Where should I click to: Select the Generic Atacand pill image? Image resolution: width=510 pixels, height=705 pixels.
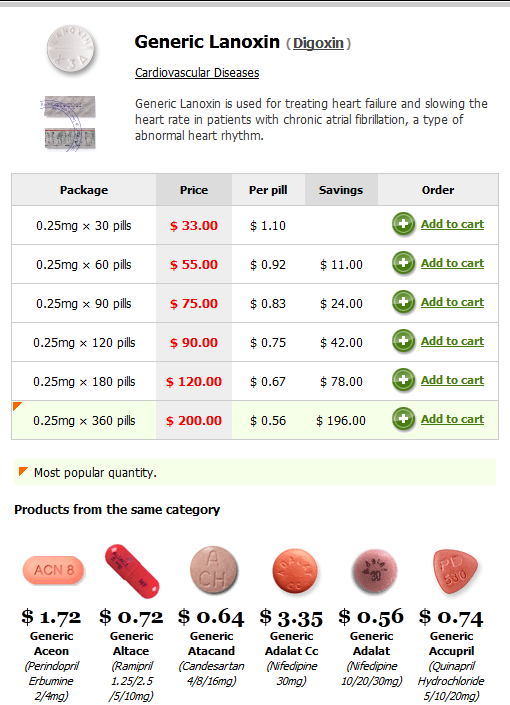pyautogui.click(x=213, y=571)
